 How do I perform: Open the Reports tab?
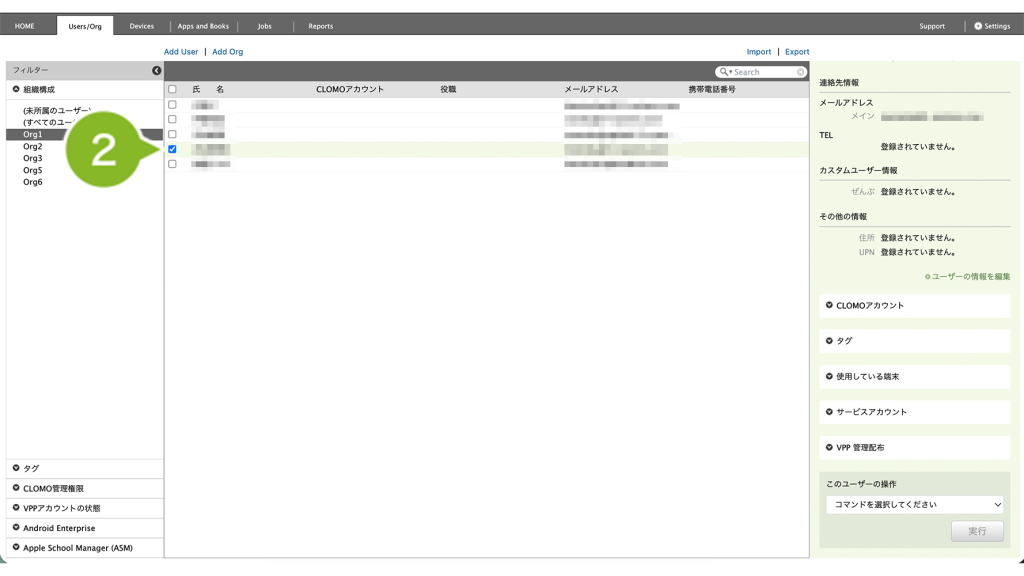click(320, 26)
